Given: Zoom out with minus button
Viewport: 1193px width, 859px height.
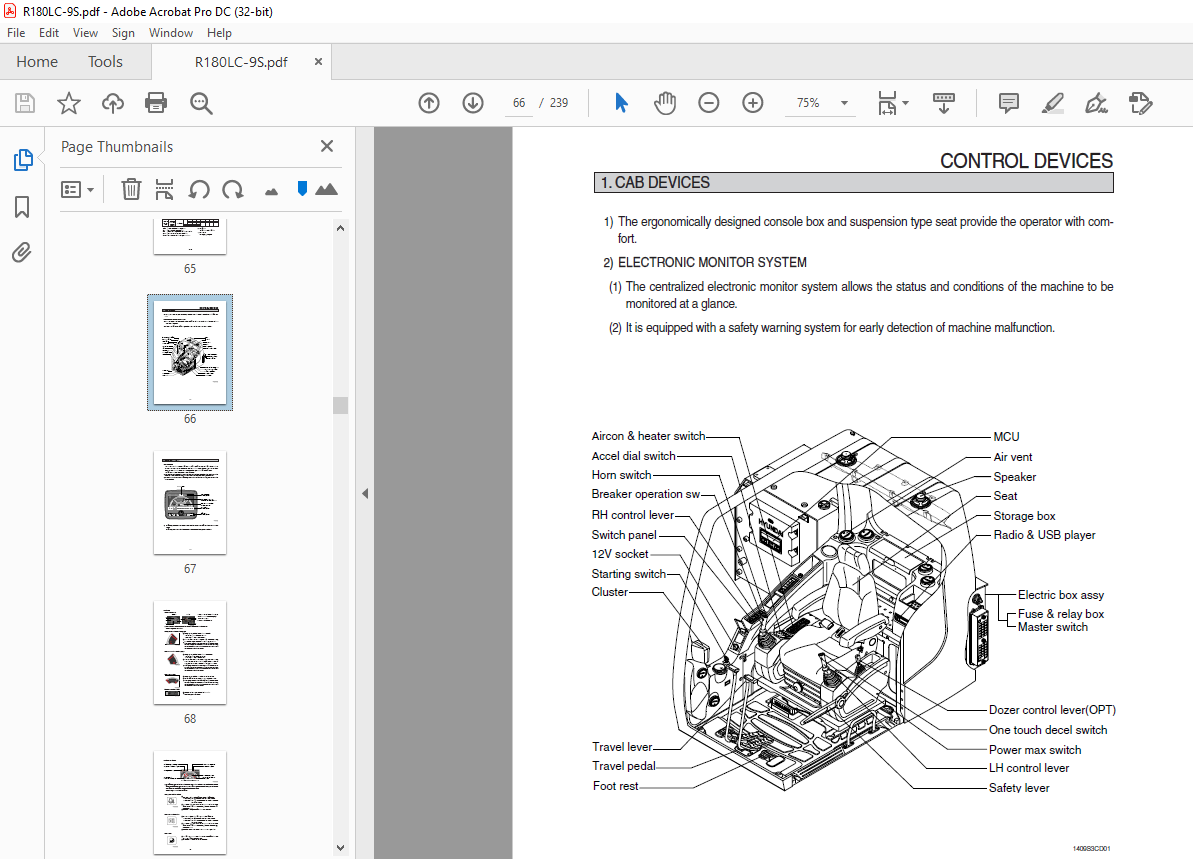Looking at the screenshot, I should [708, 103].
